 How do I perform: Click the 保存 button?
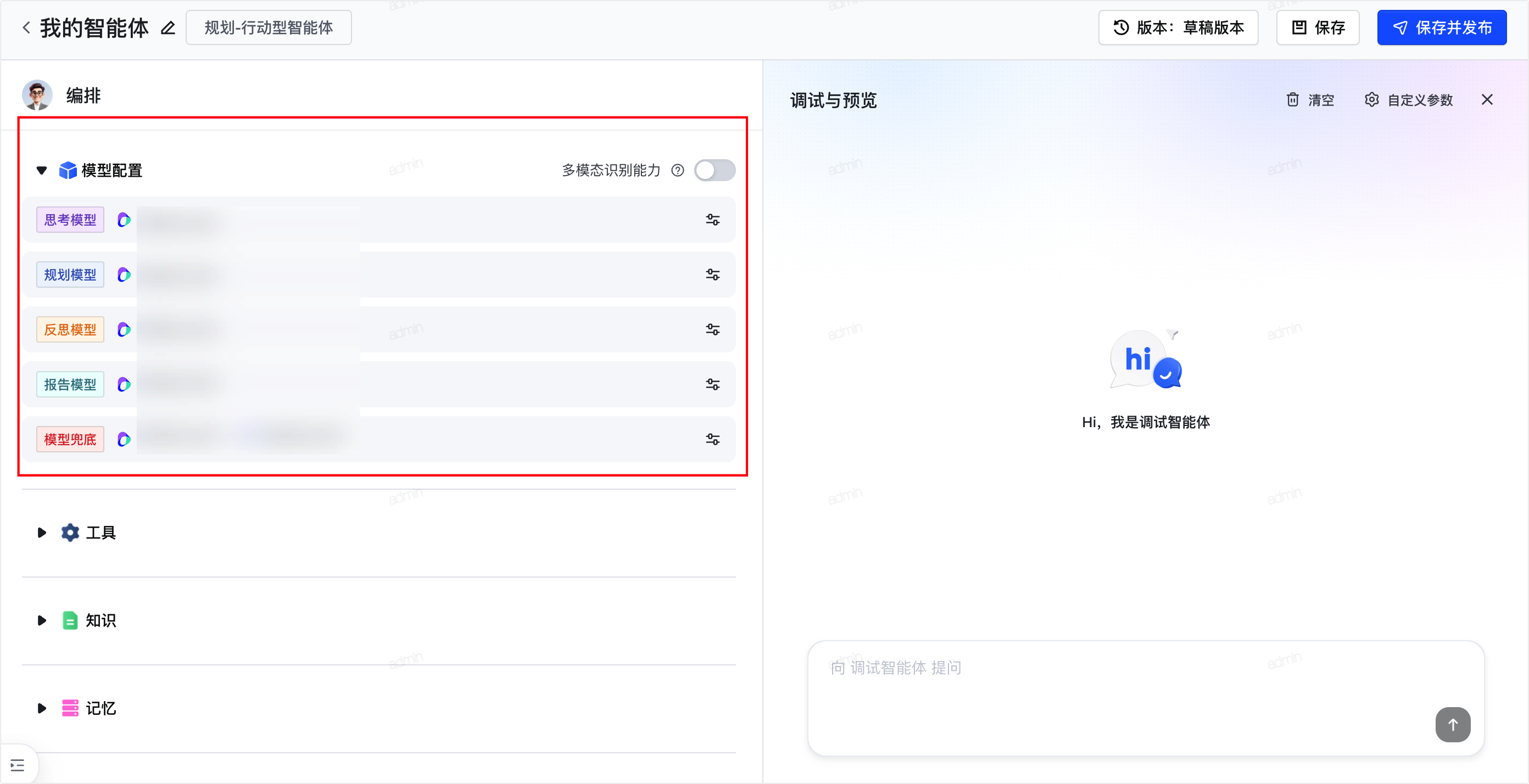point(1318,27)
